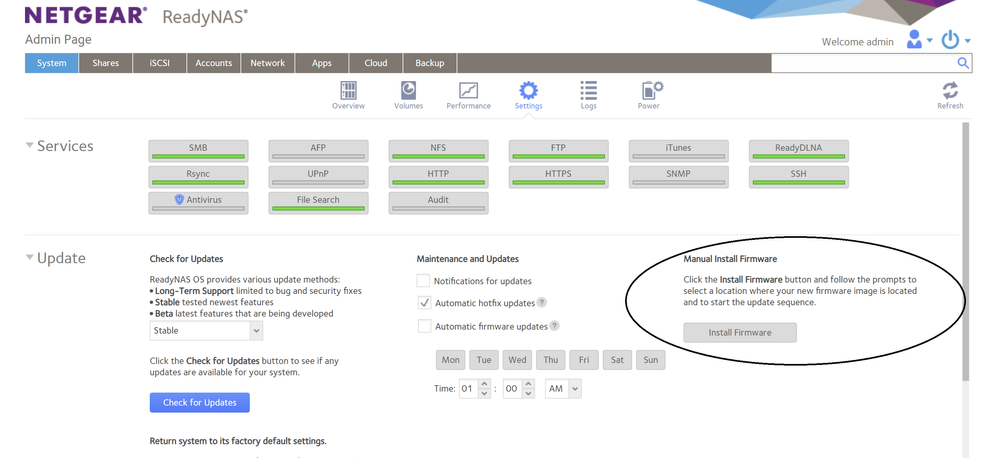Decrease the minute stepper value

528,393
